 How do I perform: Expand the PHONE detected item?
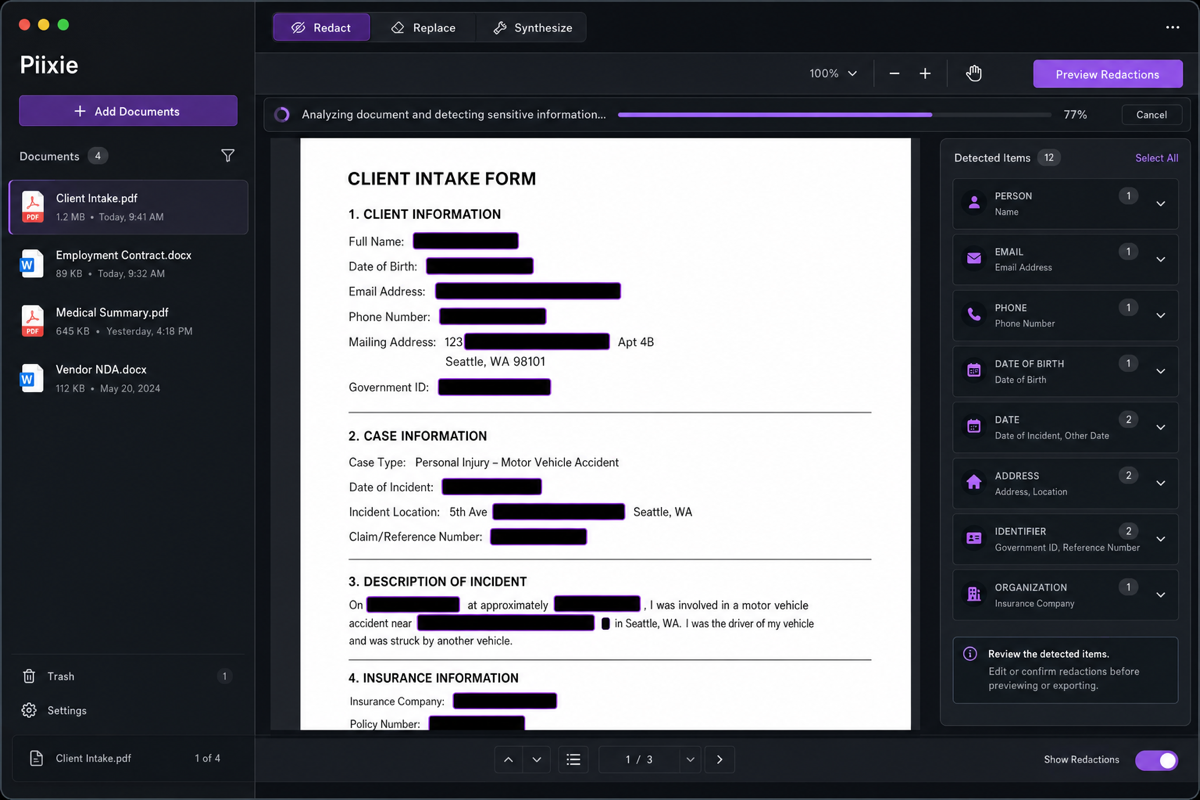[1161, 316]
